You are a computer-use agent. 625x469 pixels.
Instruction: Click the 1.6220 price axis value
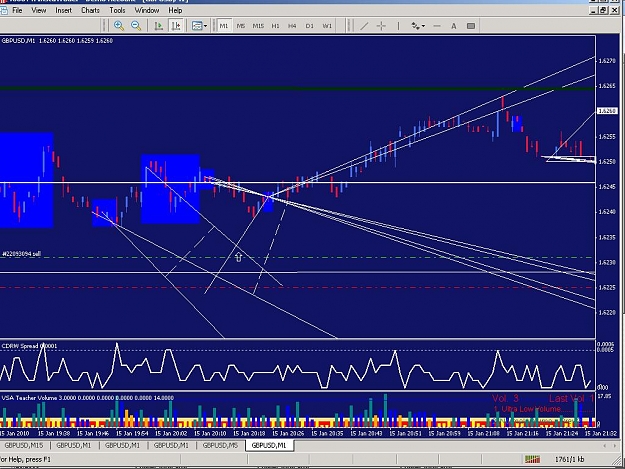click(x=607, y=313)
